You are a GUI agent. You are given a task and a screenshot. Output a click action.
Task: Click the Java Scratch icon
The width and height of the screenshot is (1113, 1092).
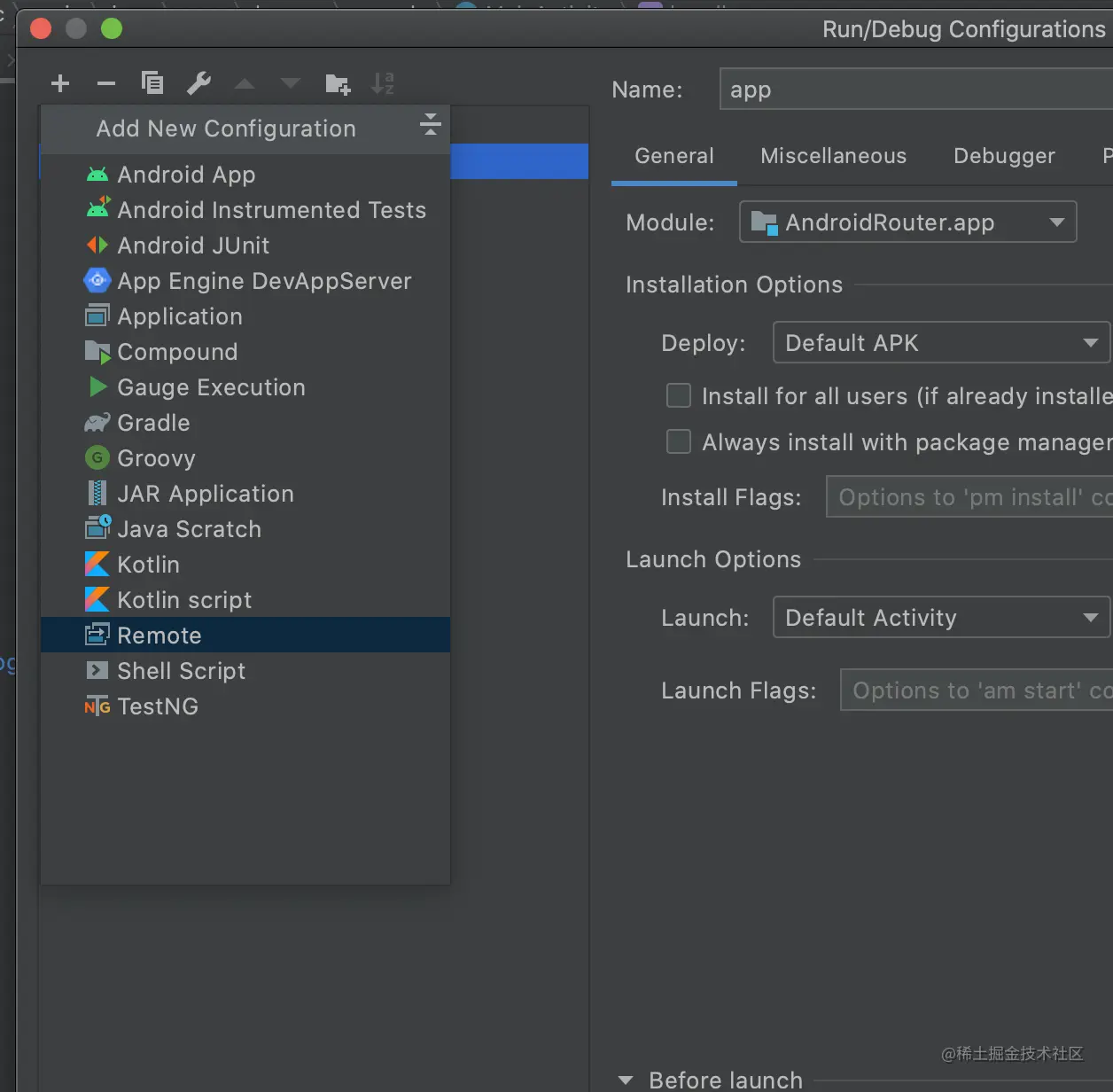[97, 527]
